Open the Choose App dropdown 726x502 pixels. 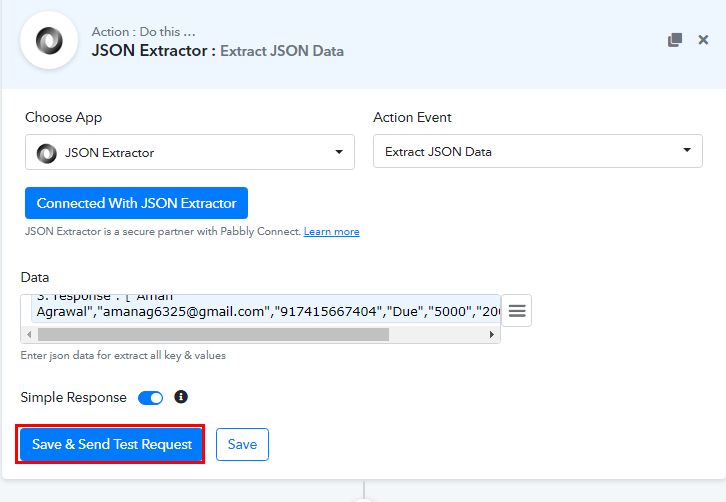tap(190, 152)
